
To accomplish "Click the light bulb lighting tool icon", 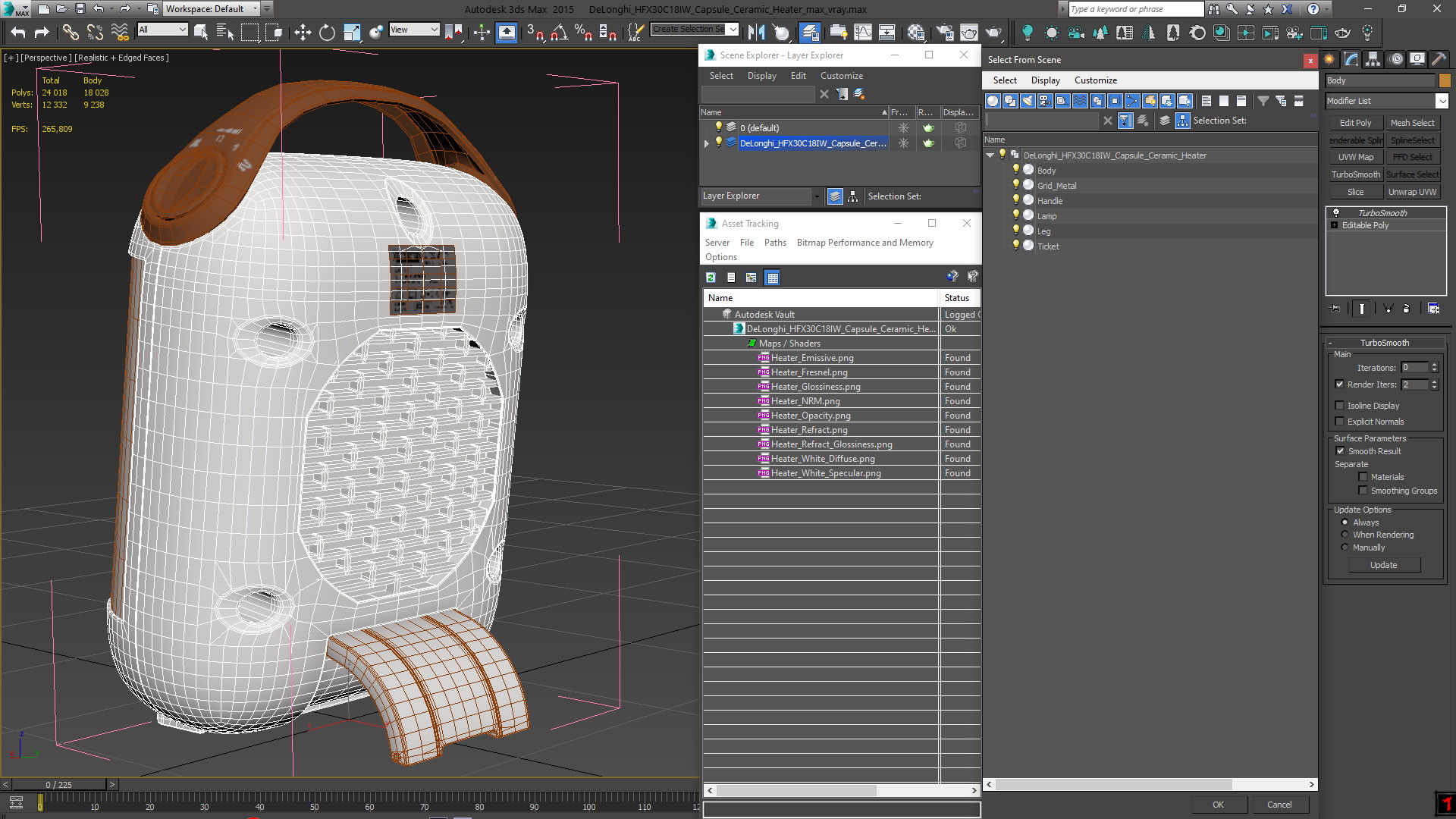I will (x=1027, y=32).
